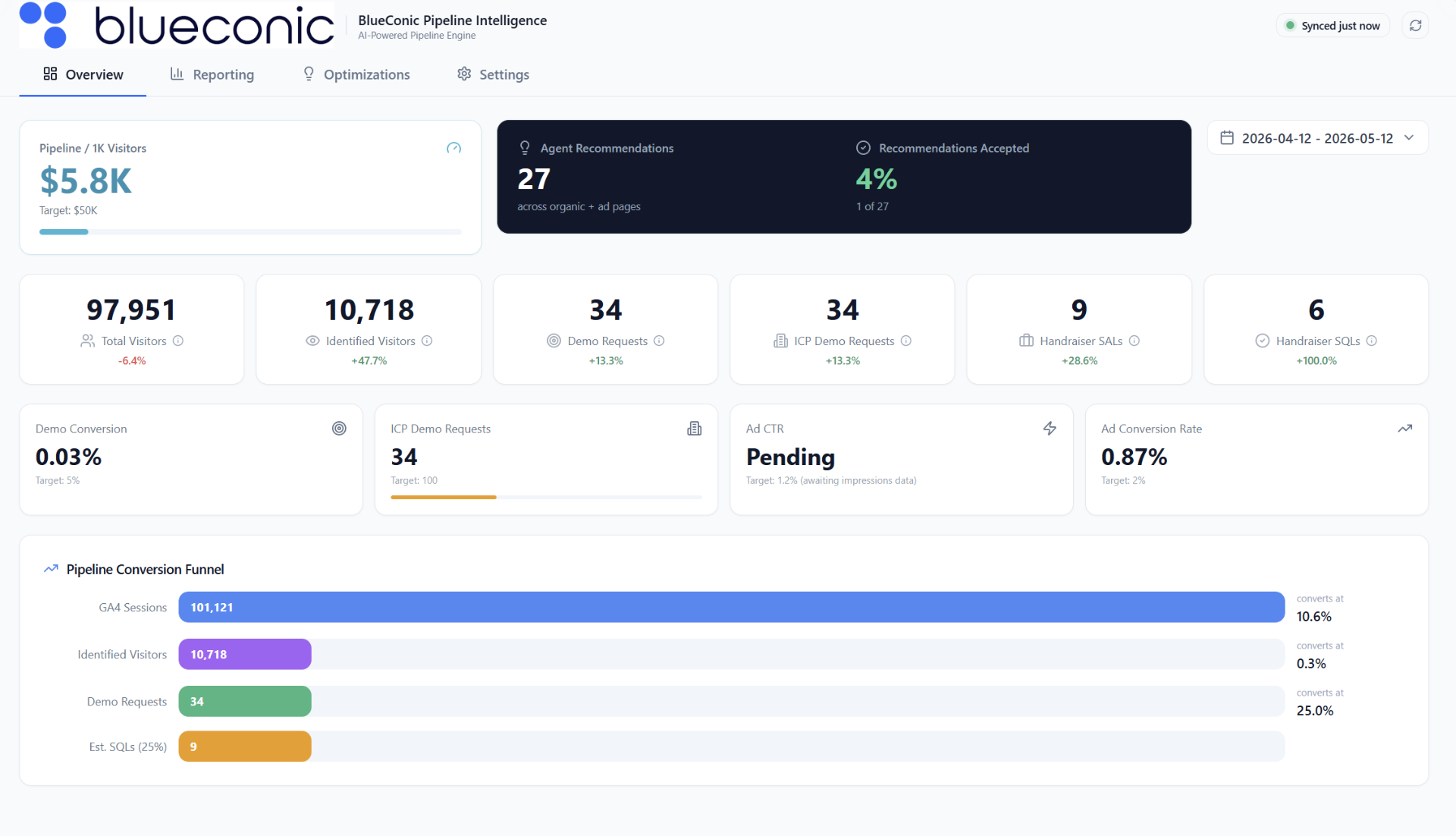The width and height of the screenshot is (1456, 836).
Task: Click info icon next to Handraiser SQLs
Action: [x=1372, y=341]
